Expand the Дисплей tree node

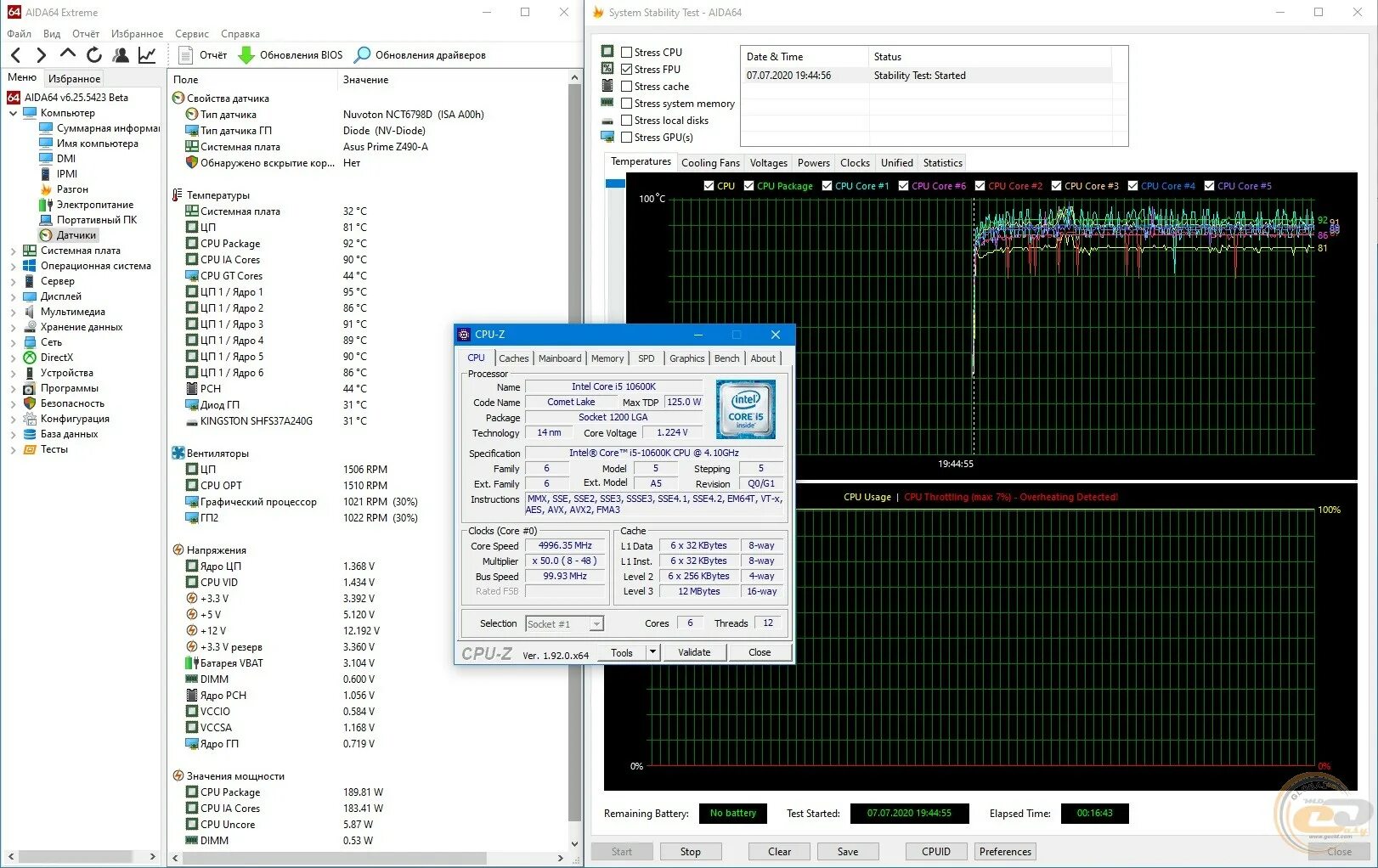click(13, 296)
